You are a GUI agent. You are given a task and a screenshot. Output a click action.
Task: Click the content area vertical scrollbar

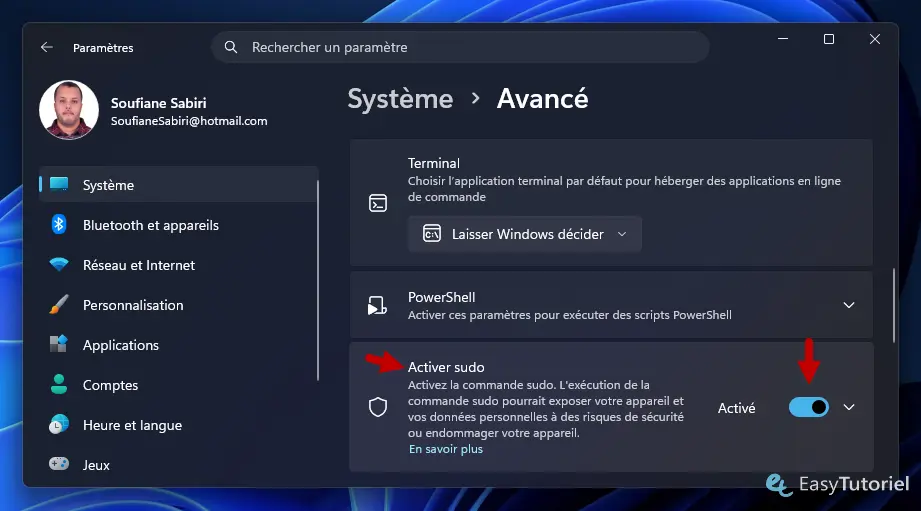[x=894, y=305]
